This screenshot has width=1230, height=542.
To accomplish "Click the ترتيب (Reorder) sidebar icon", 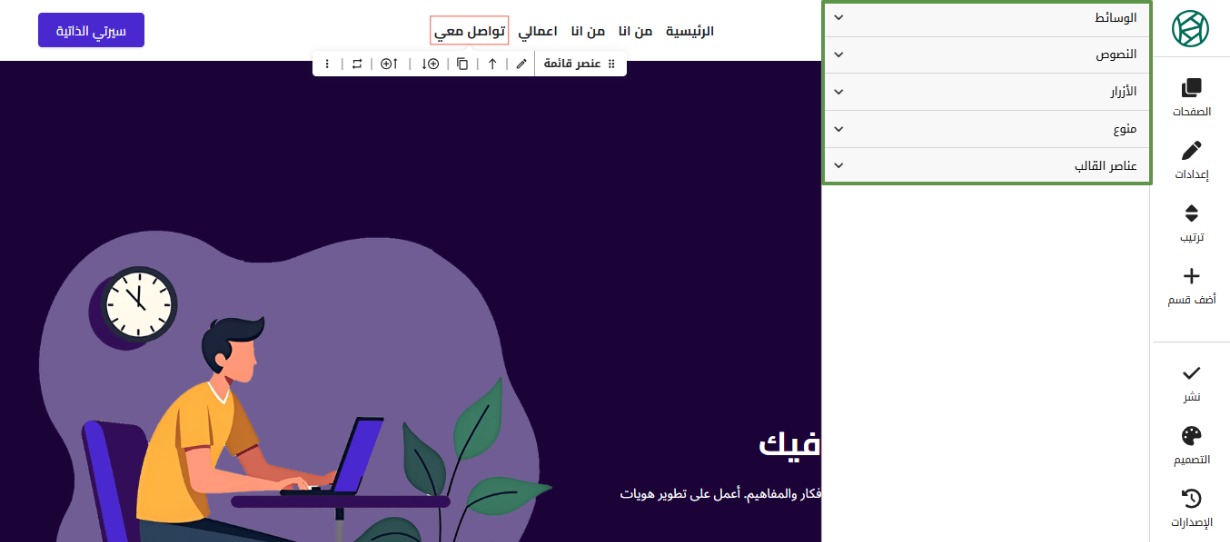I will tap(1191, 223).
